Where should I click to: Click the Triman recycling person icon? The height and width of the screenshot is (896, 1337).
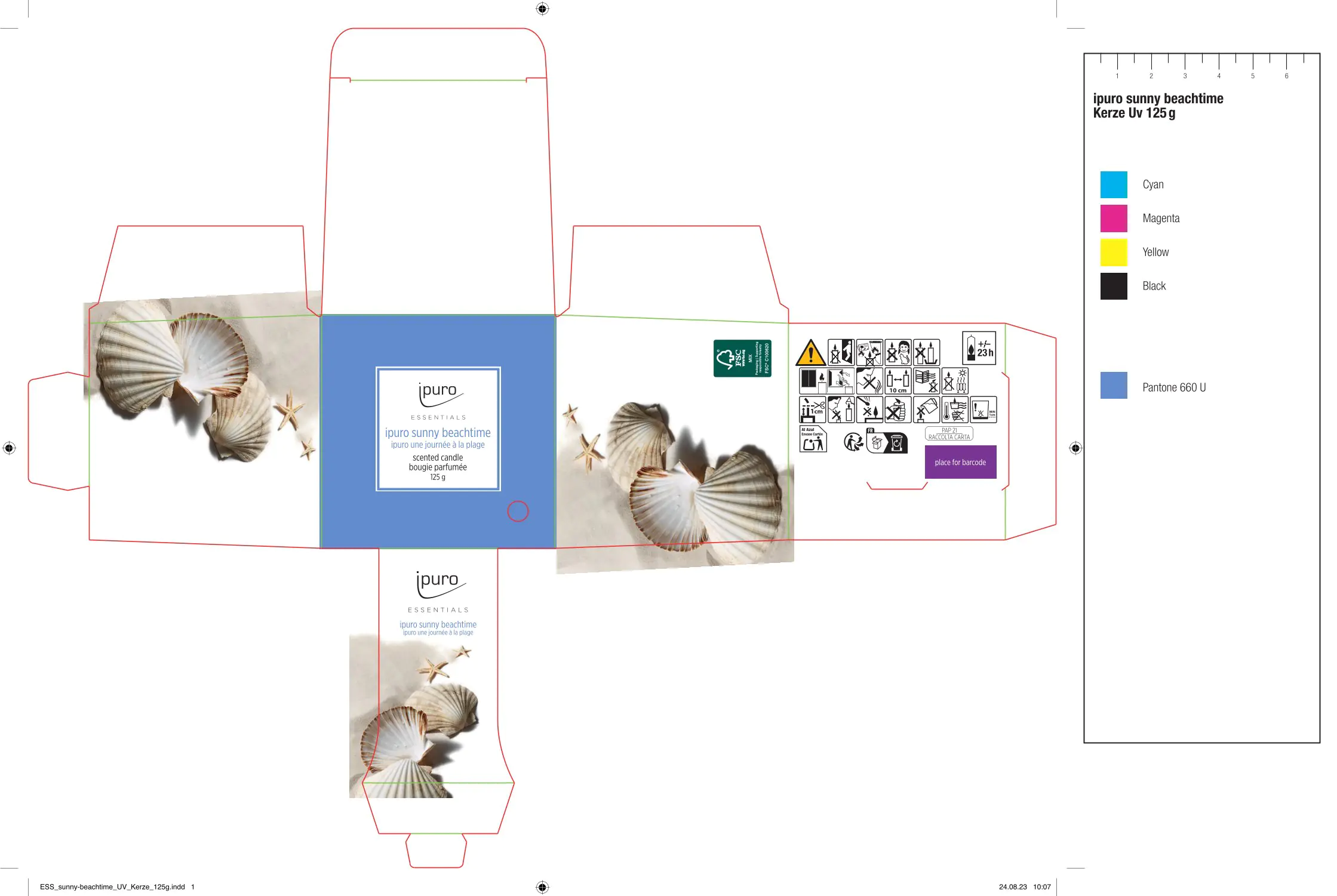853,442
